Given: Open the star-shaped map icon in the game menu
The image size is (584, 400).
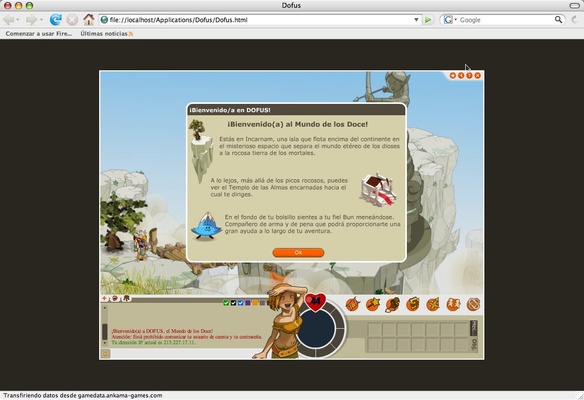Looking at the screenshot, I should point(433,304).
